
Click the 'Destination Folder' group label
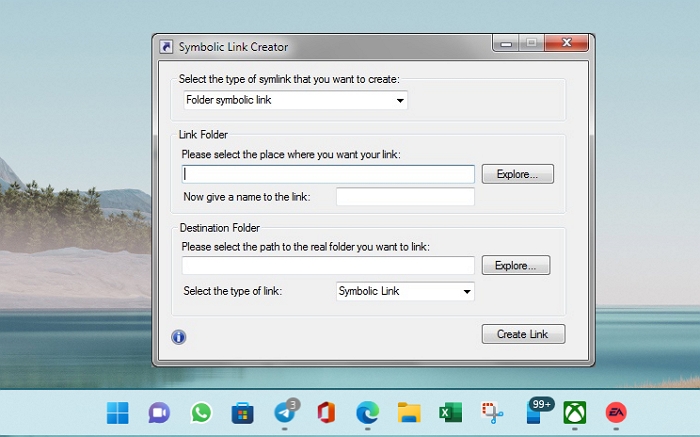pos(220,228)
